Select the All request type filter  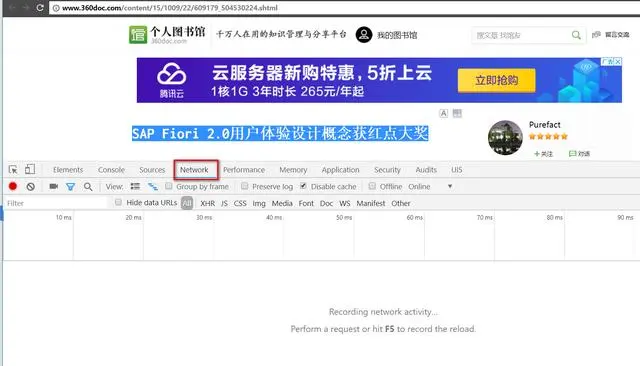click(x=187, y=203)
